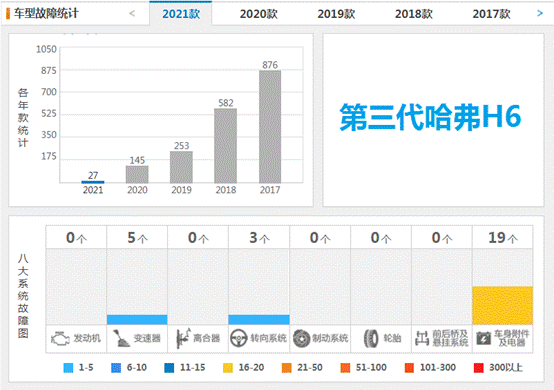Click the 制动系统 label text

coord(330,338)
